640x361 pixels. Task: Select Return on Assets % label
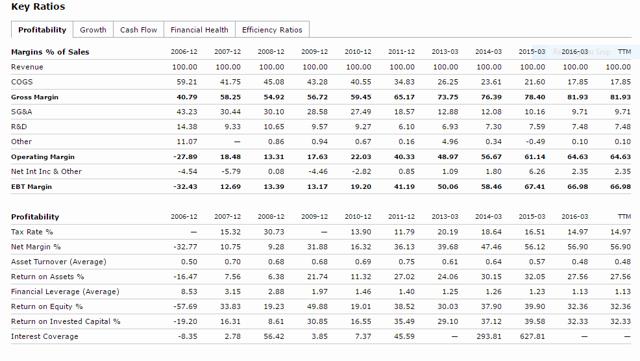tap(47, 276)
